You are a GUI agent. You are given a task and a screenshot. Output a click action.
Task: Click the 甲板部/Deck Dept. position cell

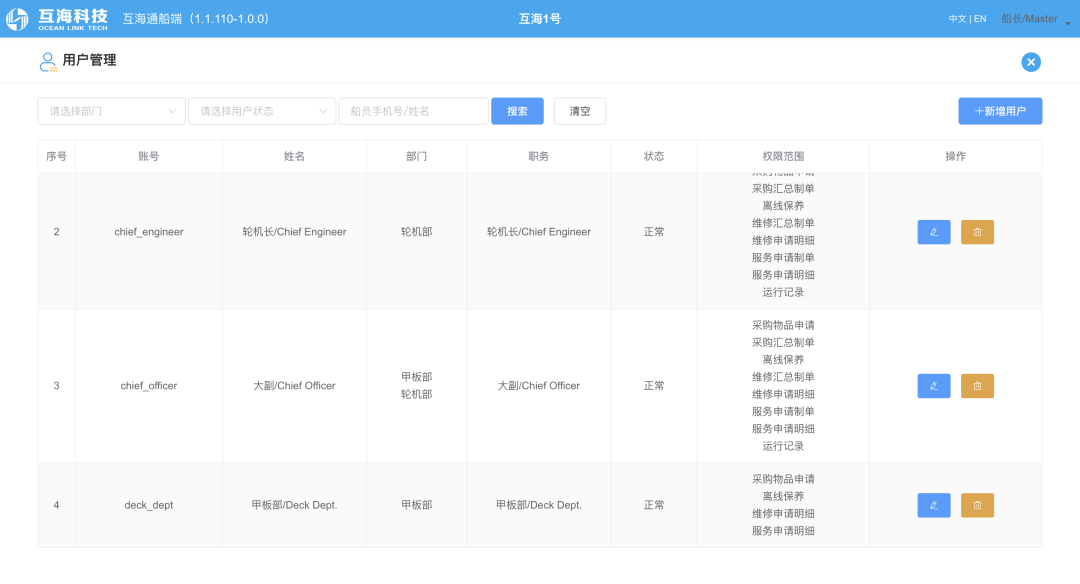pos(539,505)
